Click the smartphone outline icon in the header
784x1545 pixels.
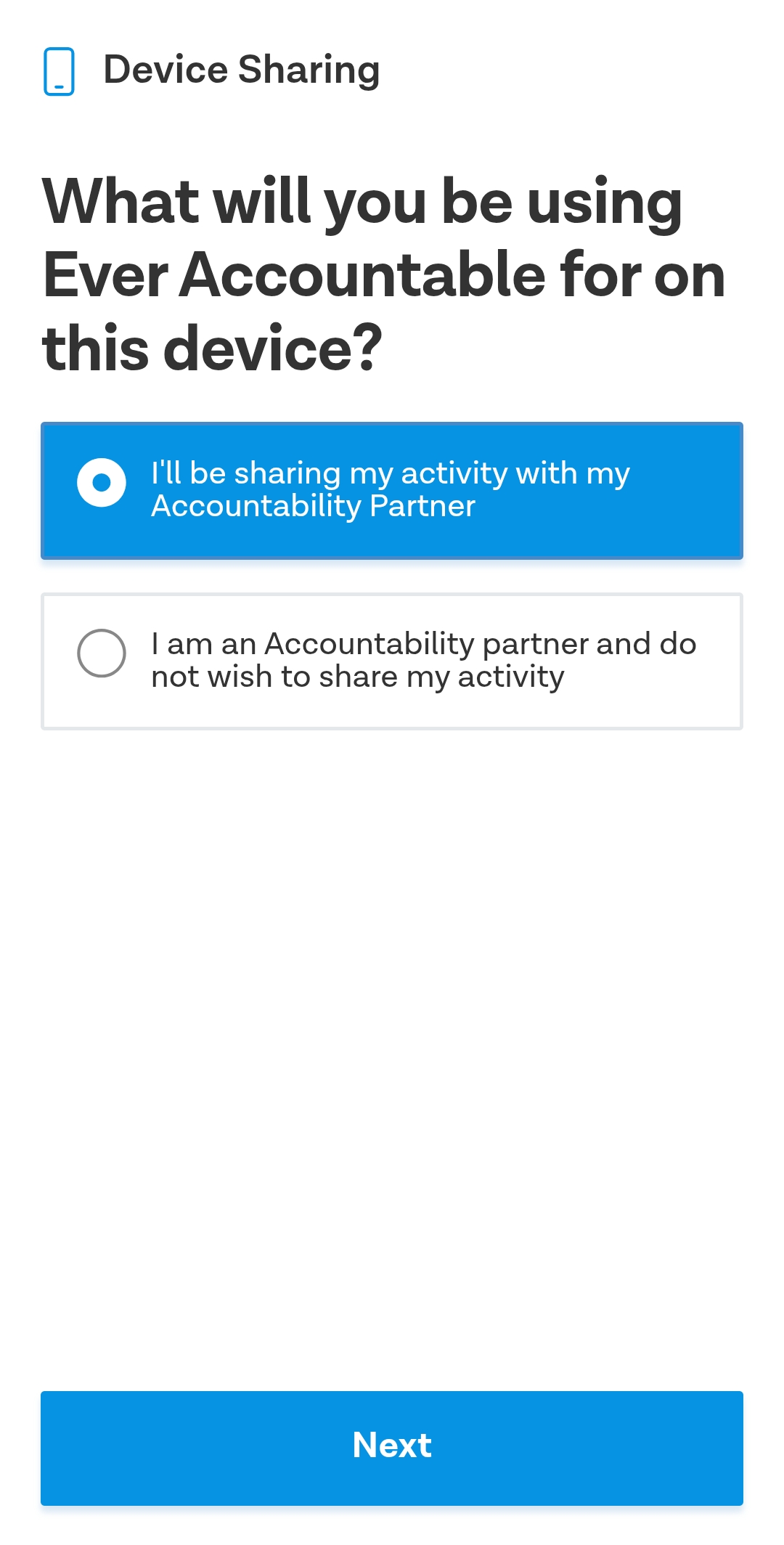[59, 71]
